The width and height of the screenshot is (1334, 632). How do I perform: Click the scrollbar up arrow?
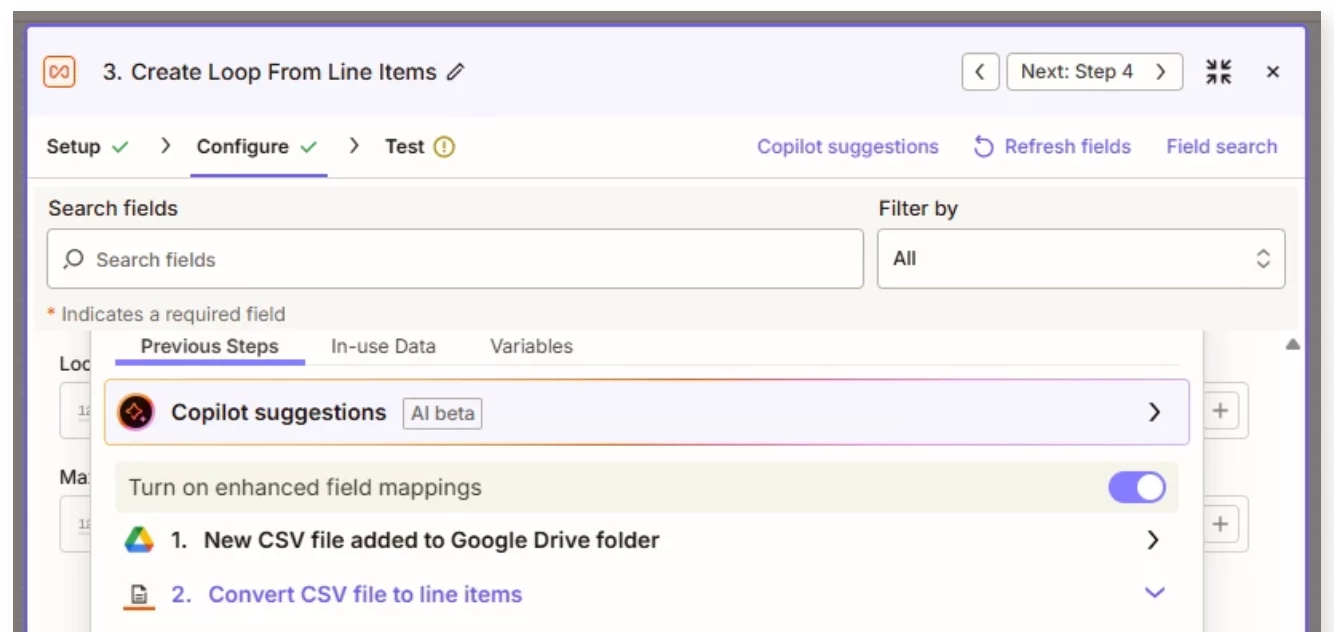pyautogui.click(x=1292, y=345)
